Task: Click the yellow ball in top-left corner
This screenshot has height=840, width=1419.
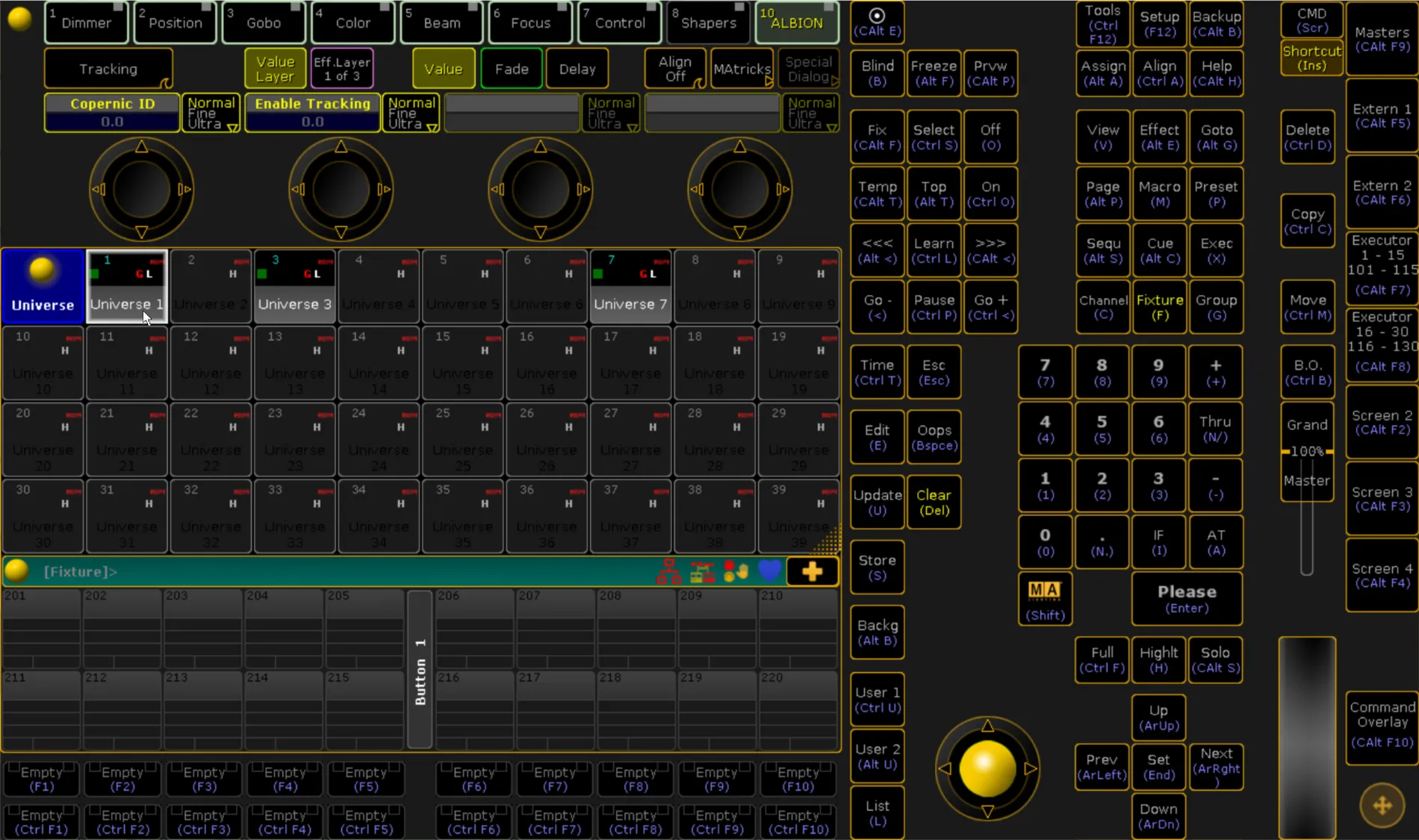Action: pos(19,19)
